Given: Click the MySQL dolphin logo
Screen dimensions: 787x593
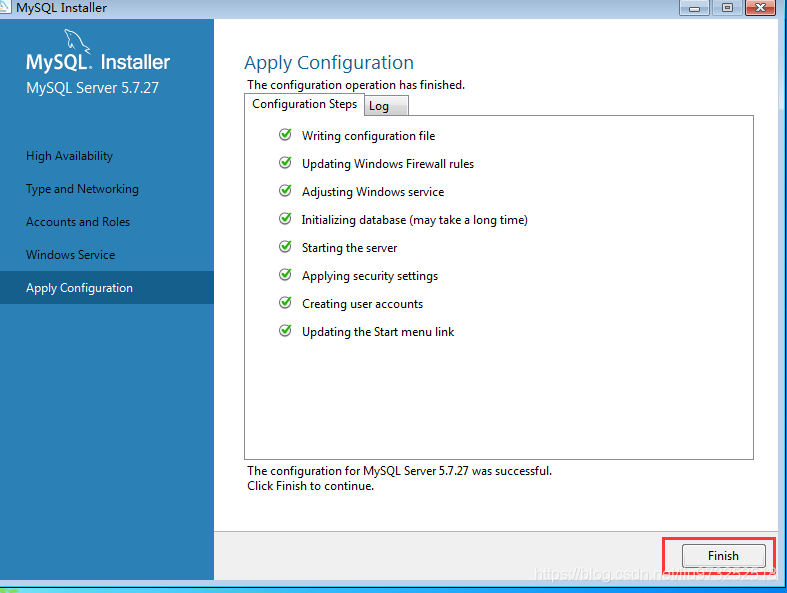Looking at the screenshot, I should click(x=77, y=41).
